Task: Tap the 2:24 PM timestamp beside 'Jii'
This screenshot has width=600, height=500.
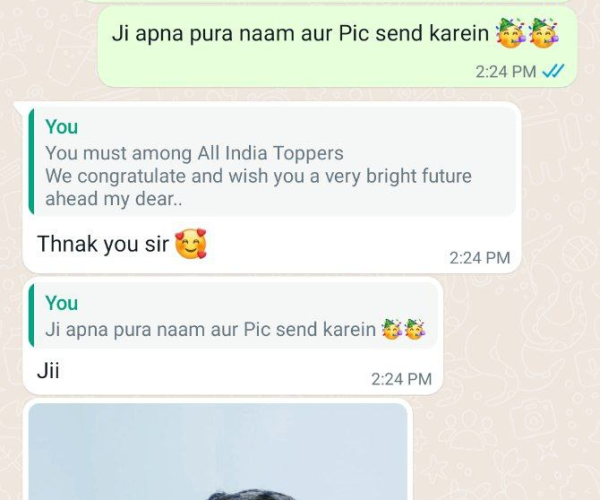Action: 401,379
